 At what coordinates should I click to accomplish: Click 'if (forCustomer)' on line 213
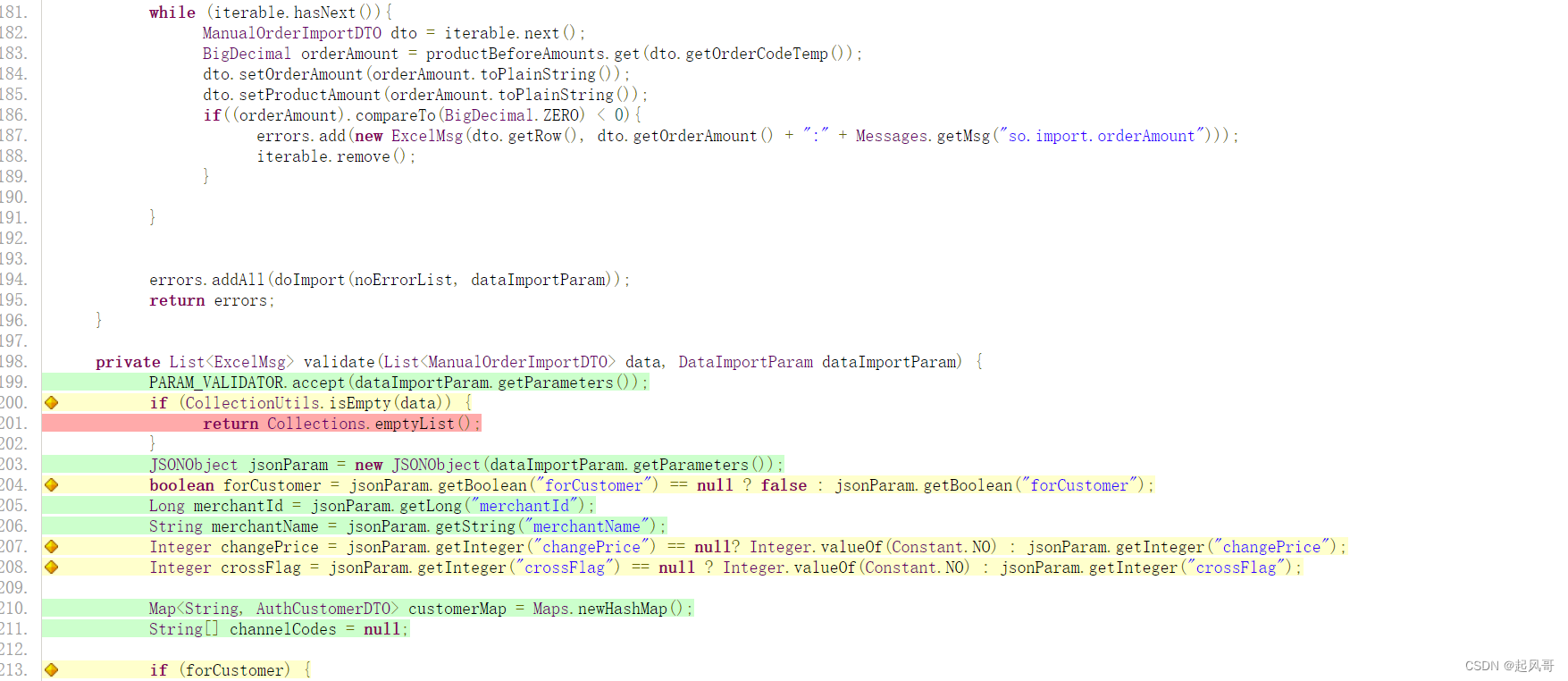click(x=230, y=670)
